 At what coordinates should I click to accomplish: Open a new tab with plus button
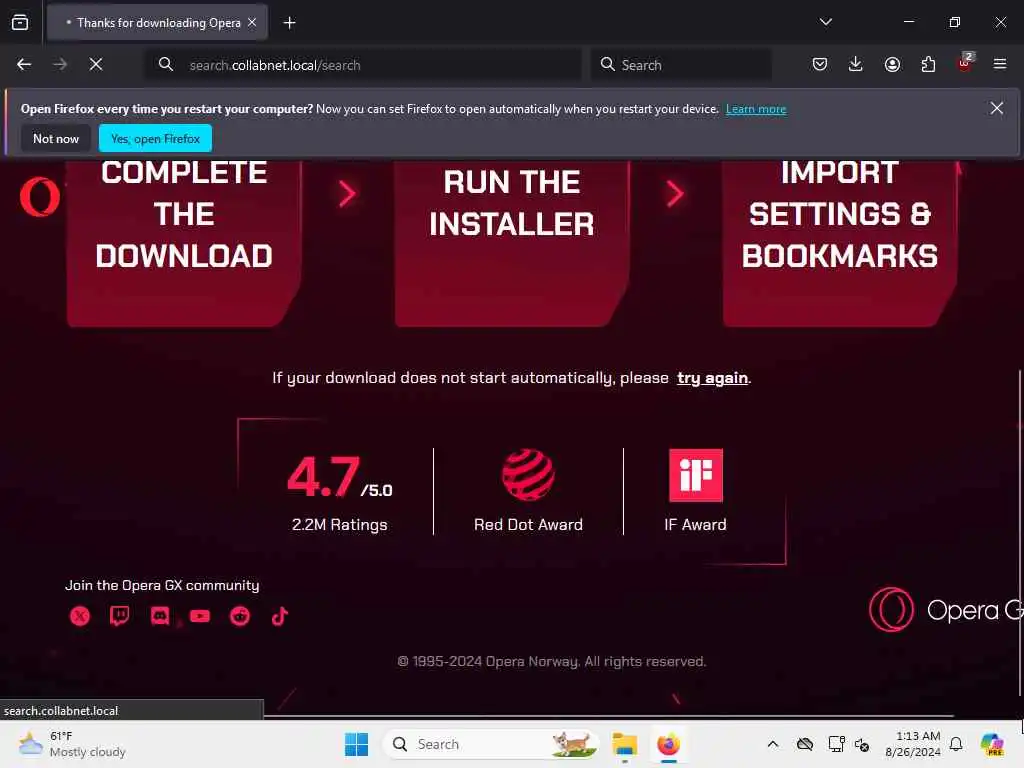(289, 23)
